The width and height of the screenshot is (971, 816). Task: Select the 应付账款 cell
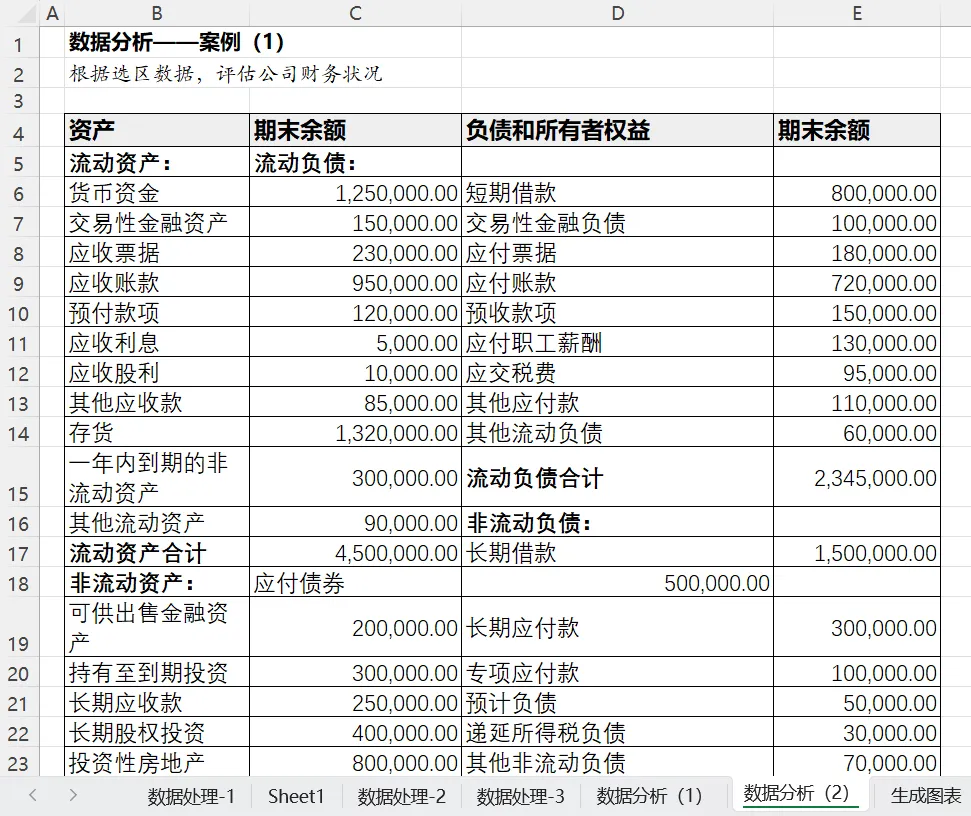(617, 282)
